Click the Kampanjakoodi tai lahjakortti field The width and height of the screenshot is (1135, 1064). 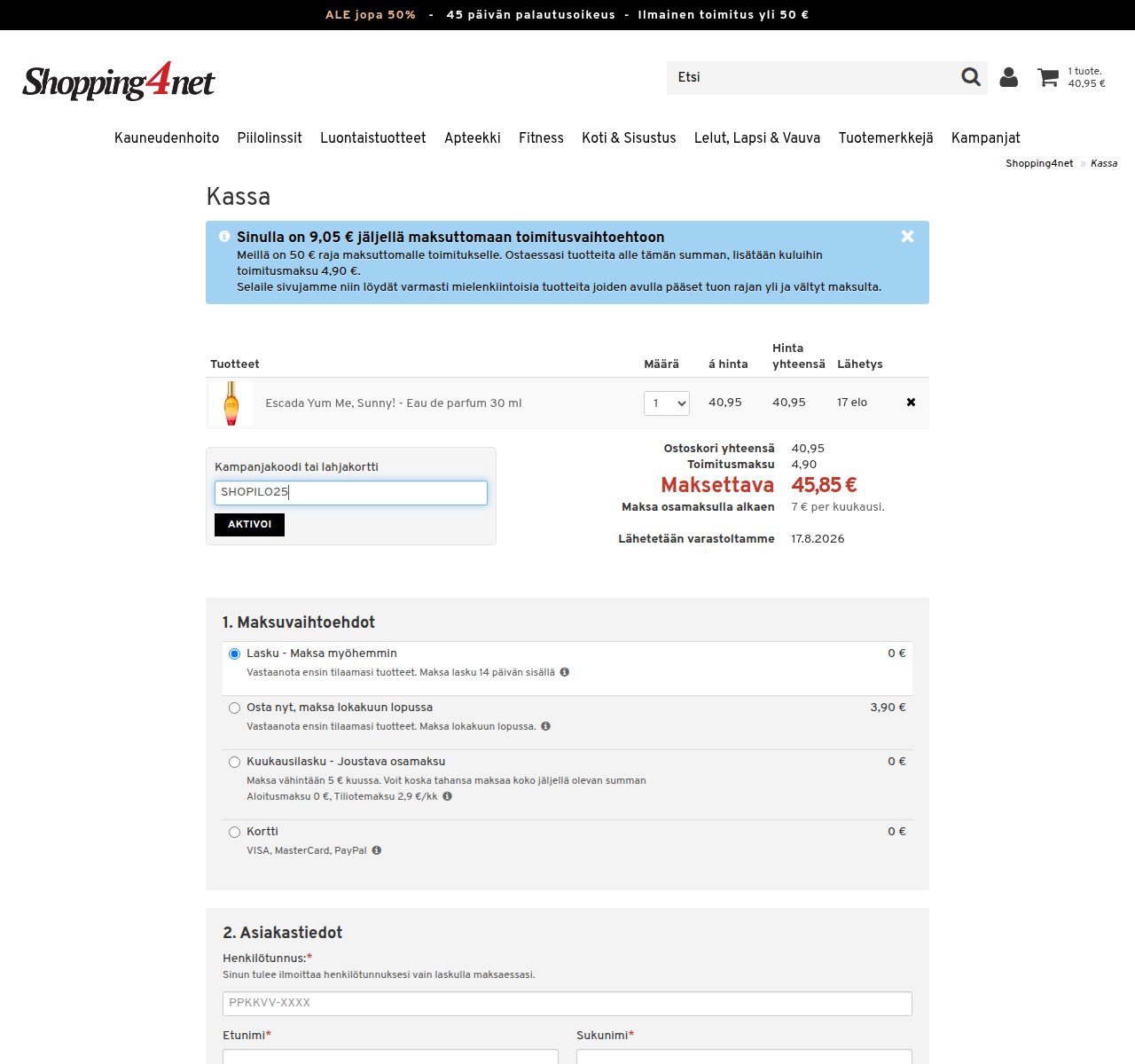[x=351, y=493]
